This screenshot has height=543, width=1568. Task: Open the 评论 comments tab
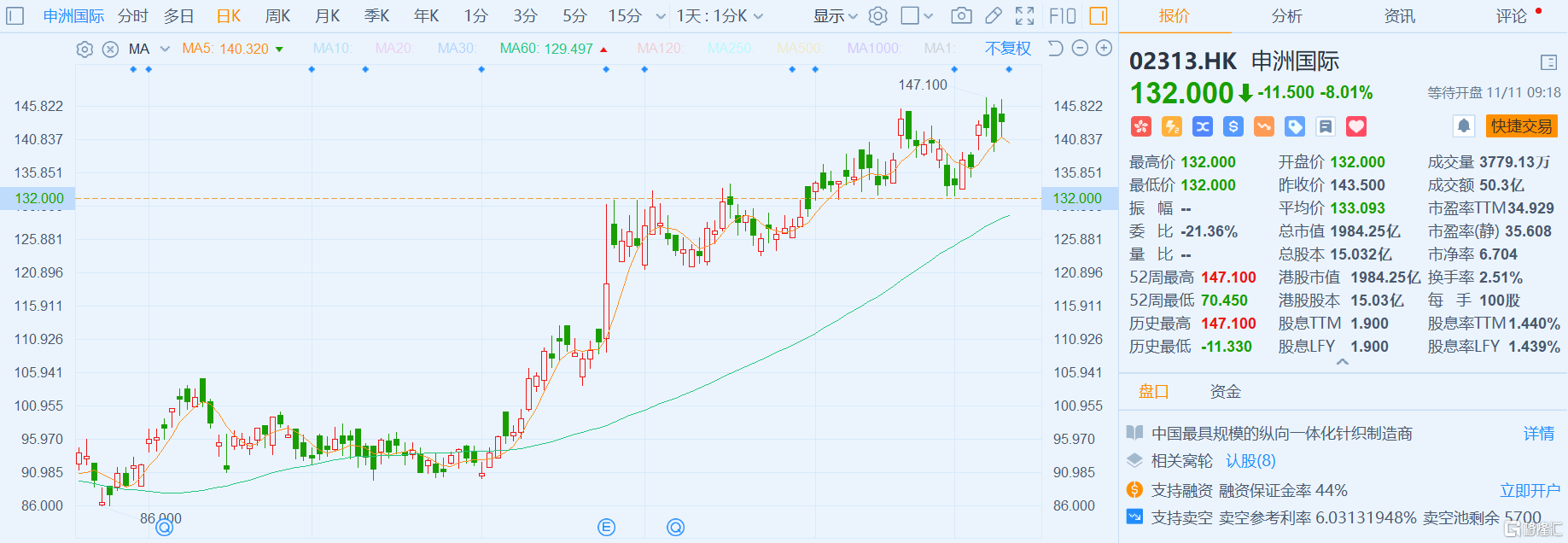click(1512, 16)
